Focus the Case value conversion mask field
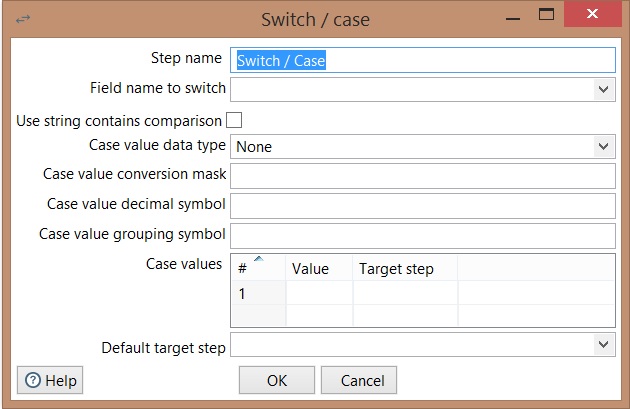 422,176
